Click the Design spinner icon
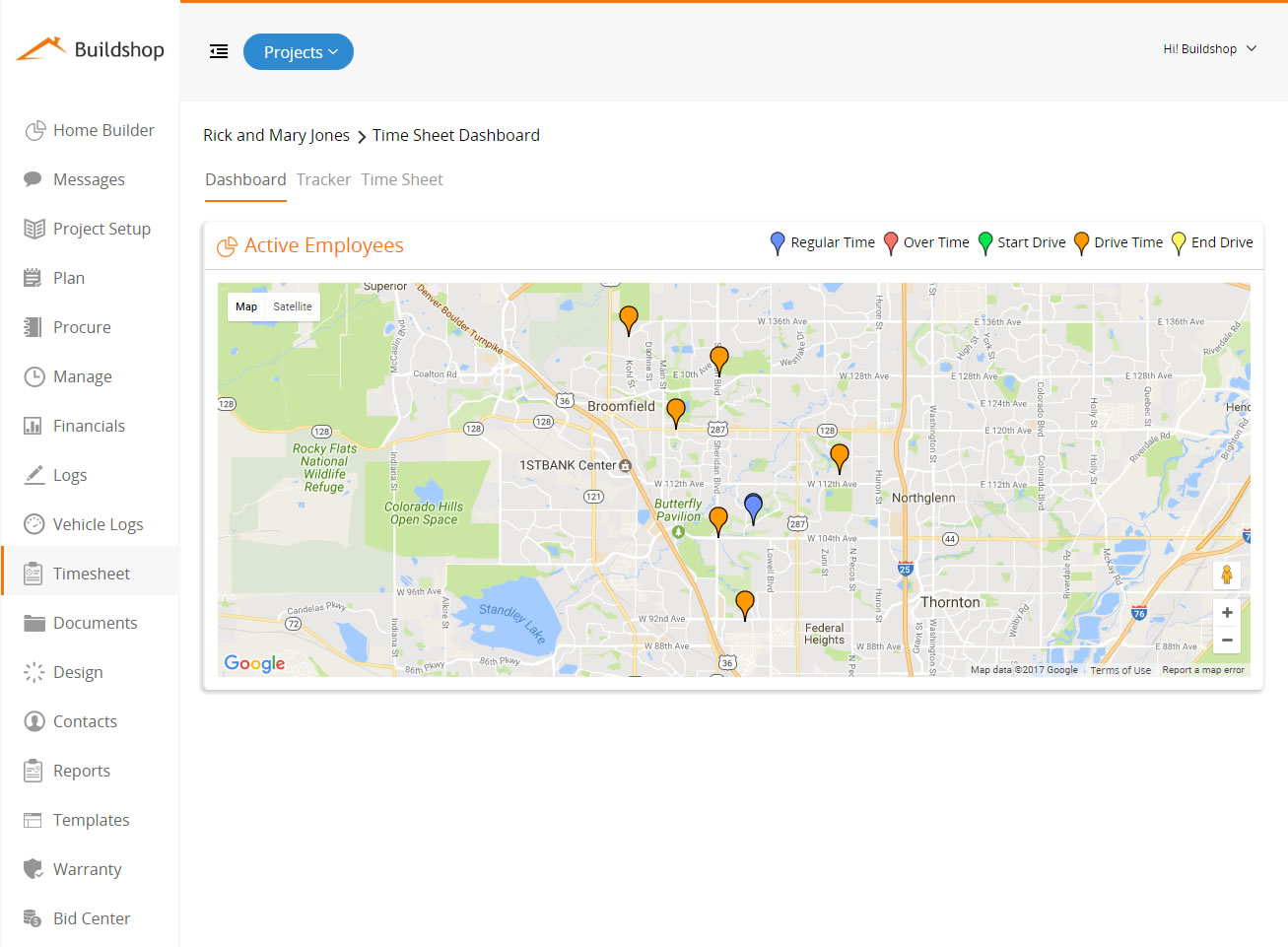This screenshot has height=947, width=1288. pyautogui.click(x=34, y=672)
